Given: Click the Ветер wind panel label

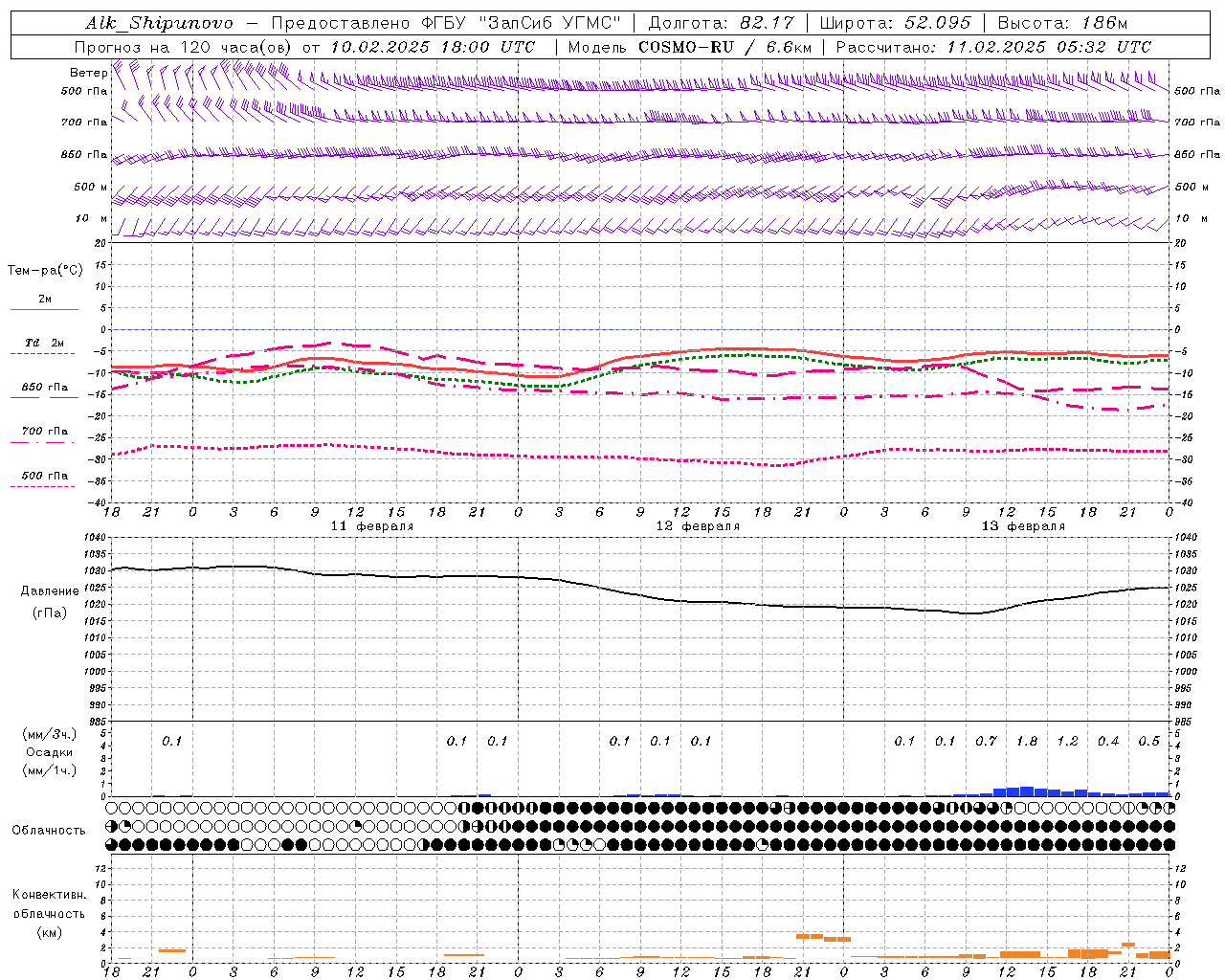Looking at the screenshot, I should (88, 73).
